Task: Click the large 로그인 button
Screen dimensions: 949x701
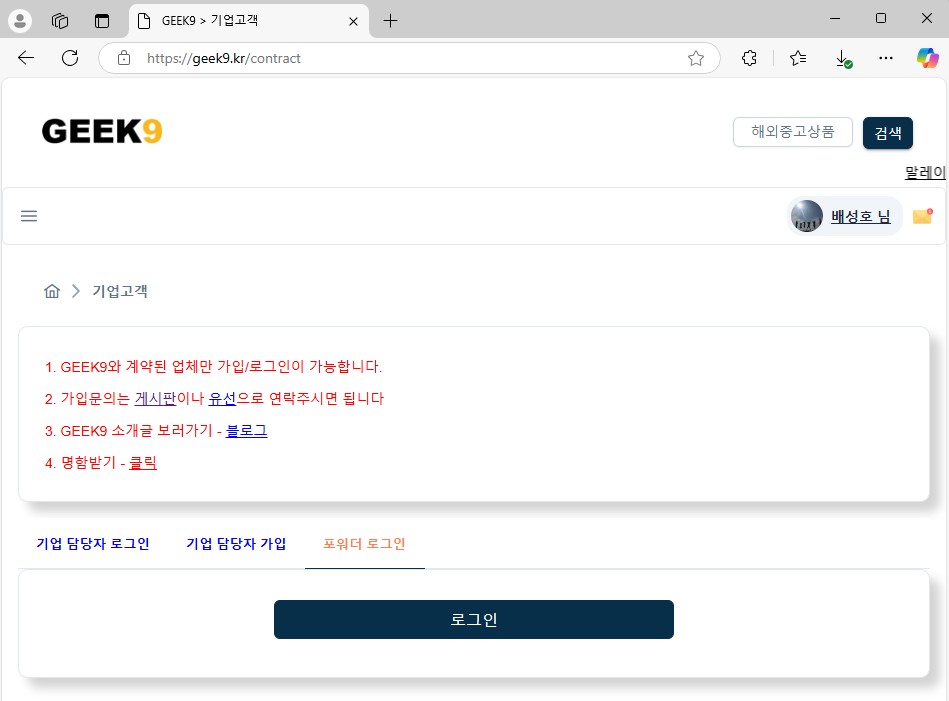Action: (x=474, y=619)
